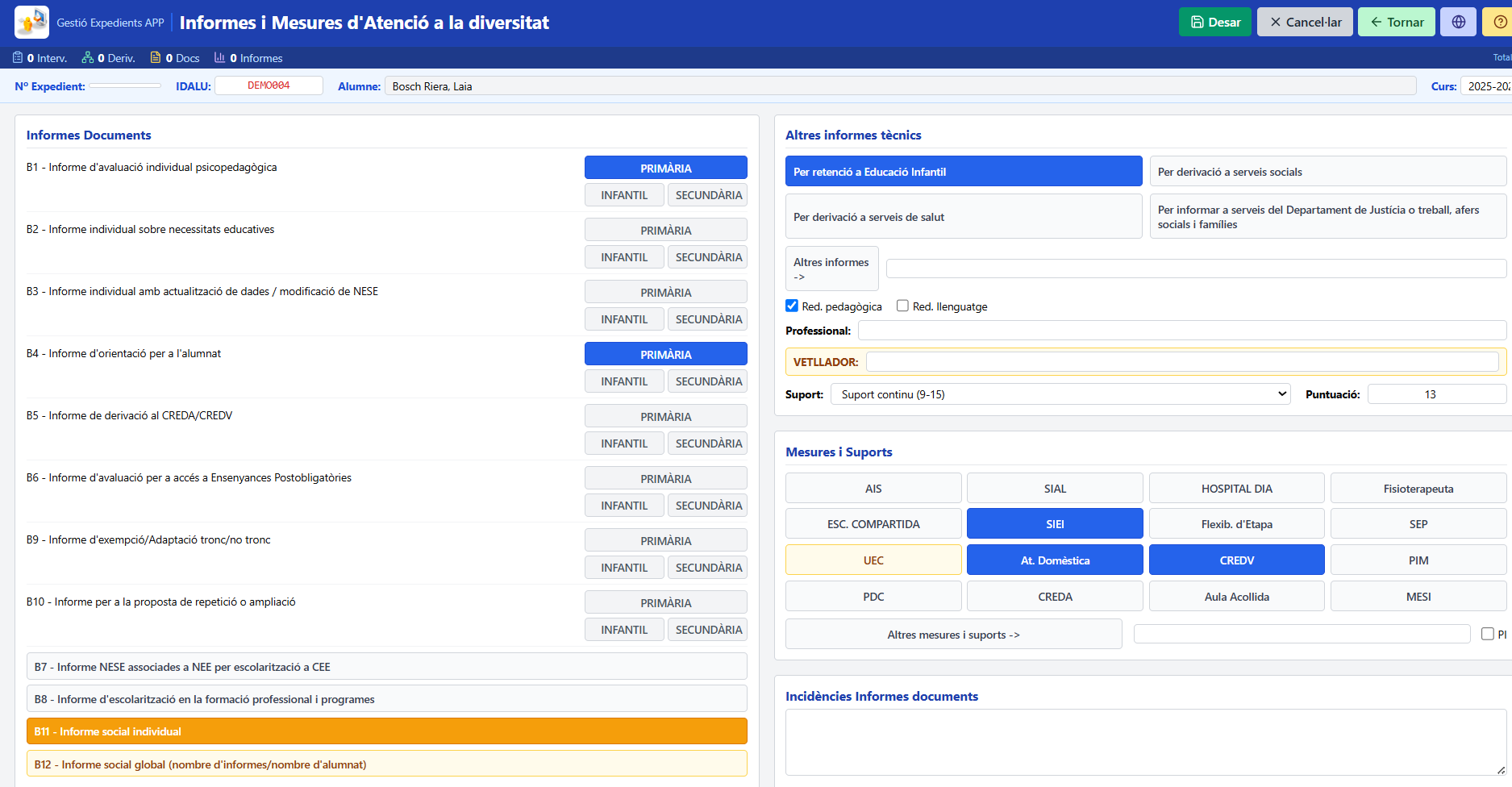Save with the Desar button

point(1214,22)
